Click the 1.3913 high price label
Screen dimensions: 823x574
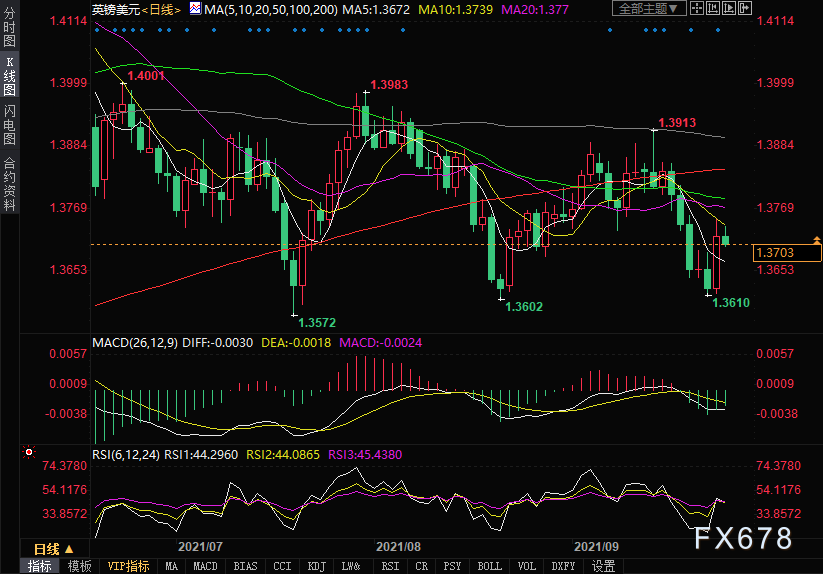pyautogui.click(x=677, y=123)
